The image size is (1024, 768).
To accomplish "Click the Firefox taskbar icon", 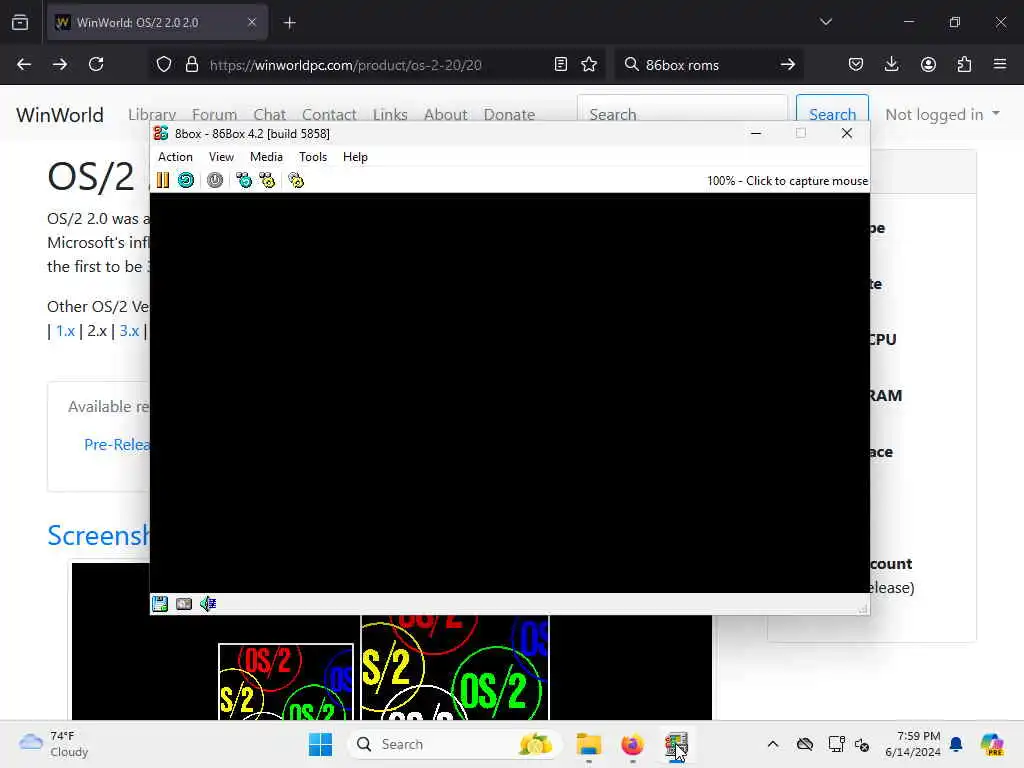I will (x=632, y=744).
